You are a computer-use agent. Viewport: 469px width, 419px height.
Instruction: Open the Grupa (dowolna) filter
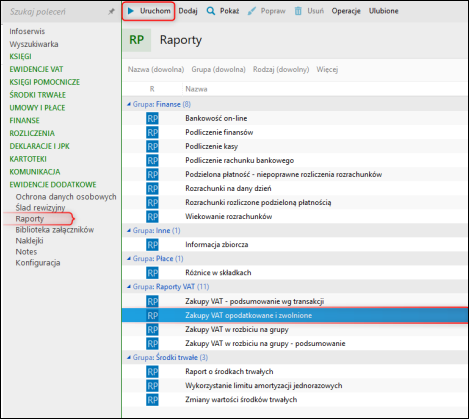(218, 69)
